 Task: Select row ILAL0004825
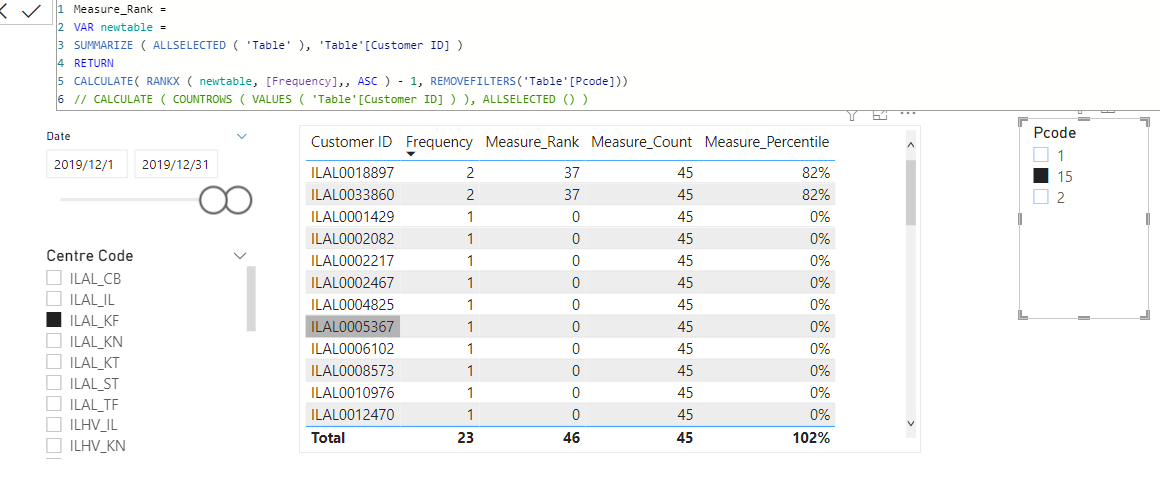pos(570,304)
